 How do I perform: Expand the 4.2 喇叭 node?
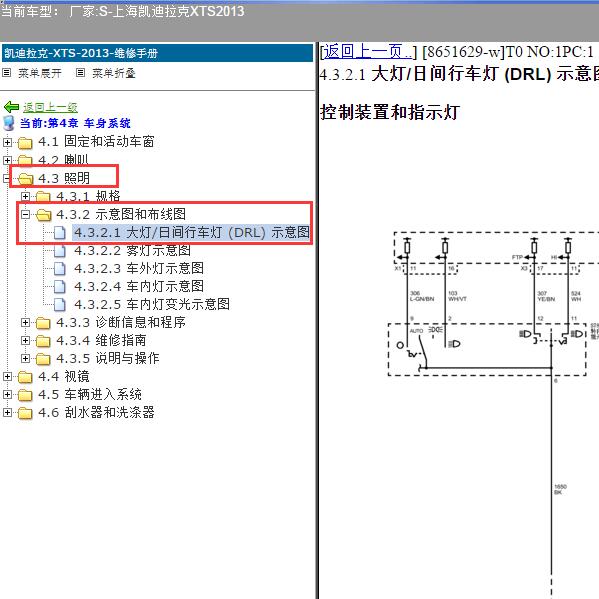[x=7, y=160]
